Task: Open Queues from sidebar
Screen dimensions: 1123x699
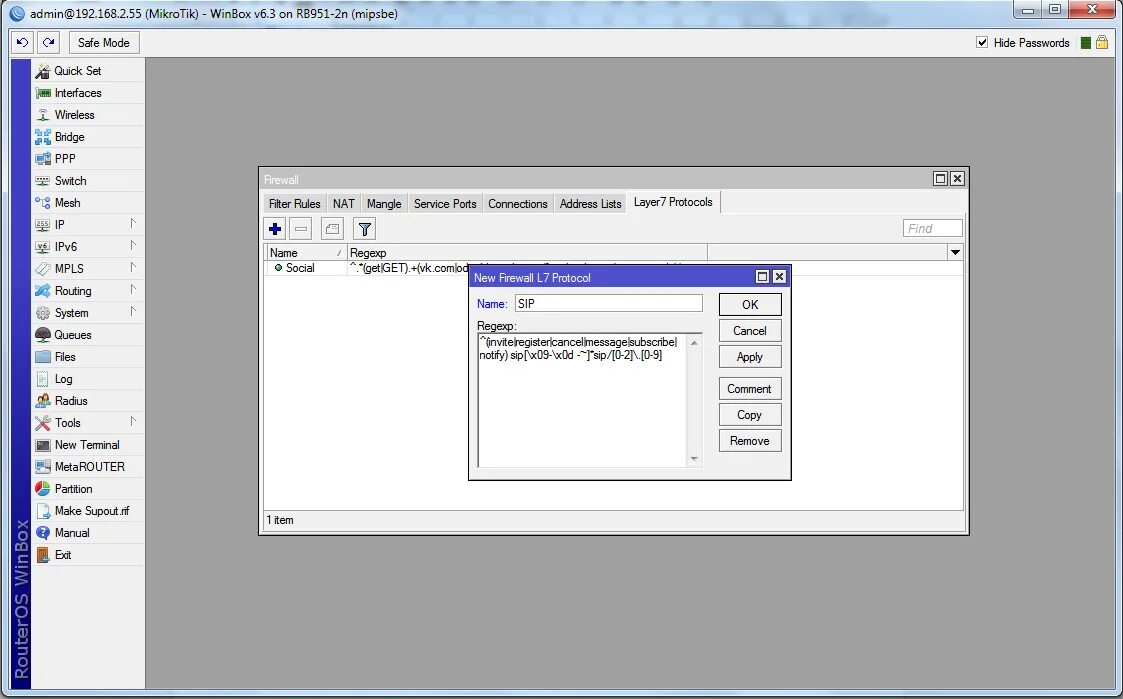Action: pos(87,335)
